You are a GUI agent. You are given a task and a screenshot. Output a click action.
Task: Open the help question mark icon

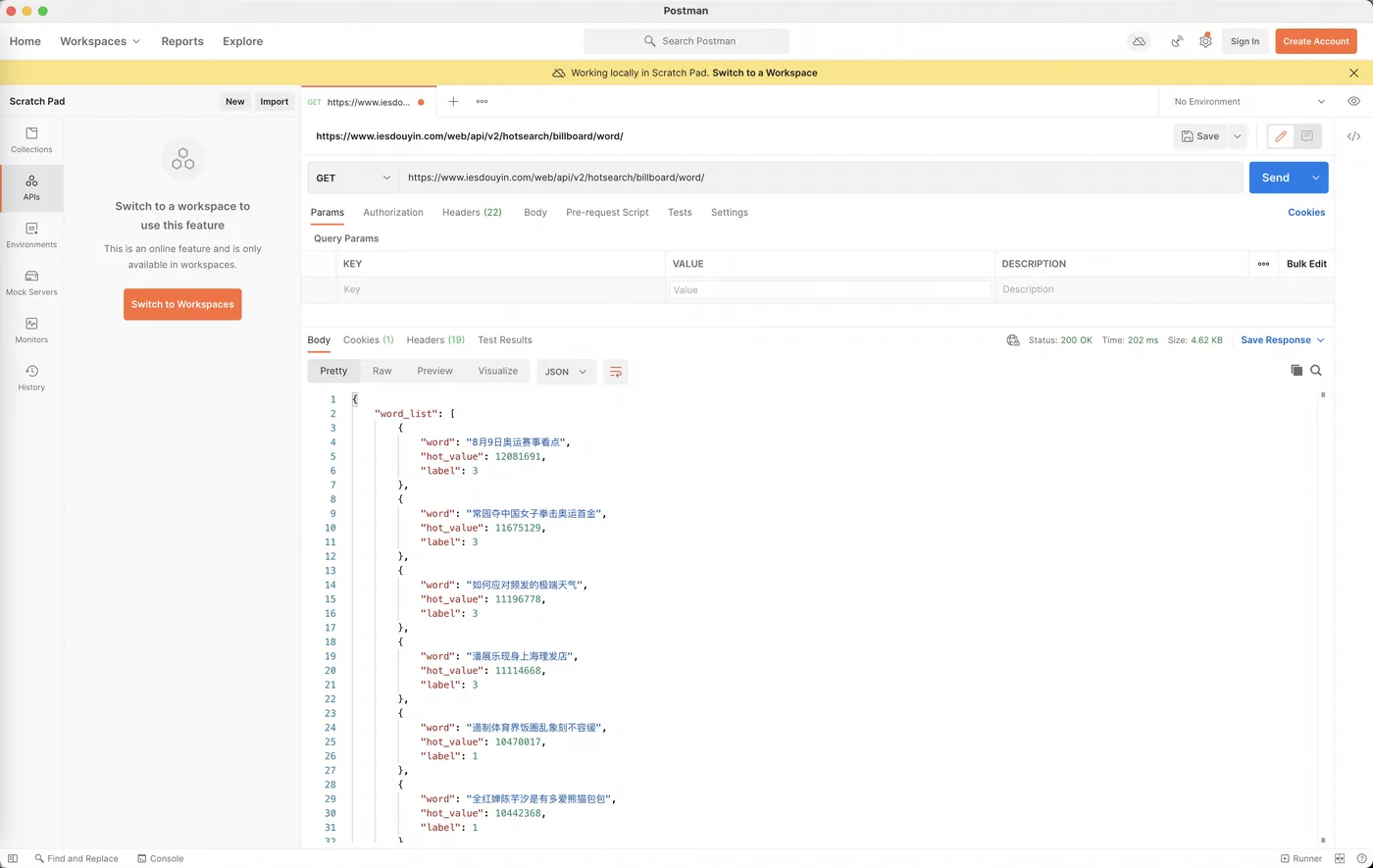pyautogui.click(x=1359, y=858)
